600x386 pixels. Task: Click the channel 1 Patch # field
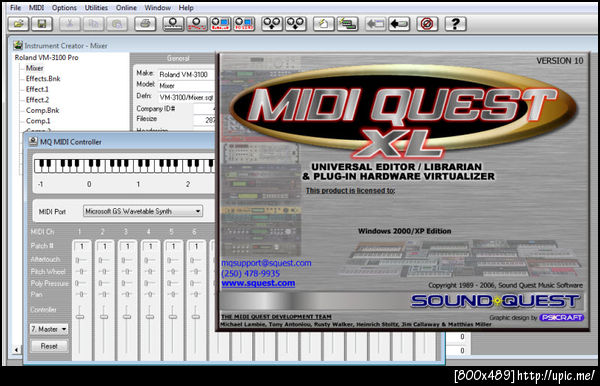click(82, 247)
